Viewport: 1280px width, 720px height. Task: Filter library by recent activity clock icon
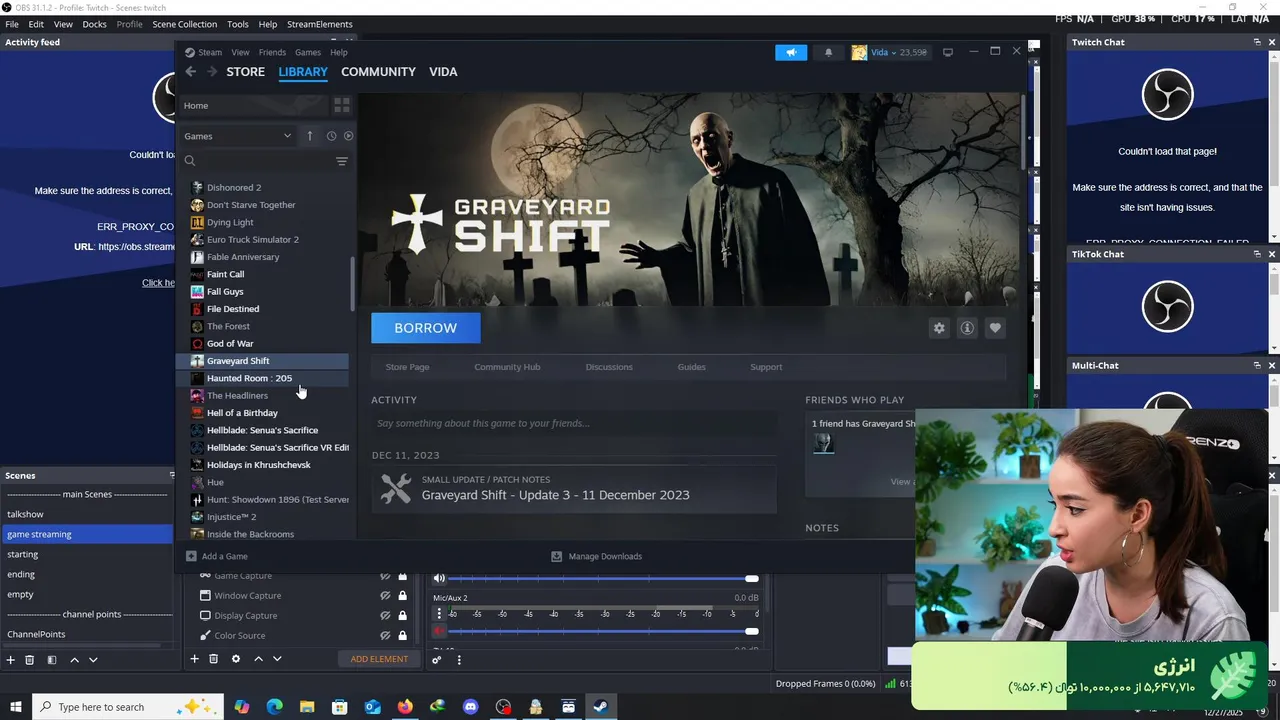click(x=331, y=136)
